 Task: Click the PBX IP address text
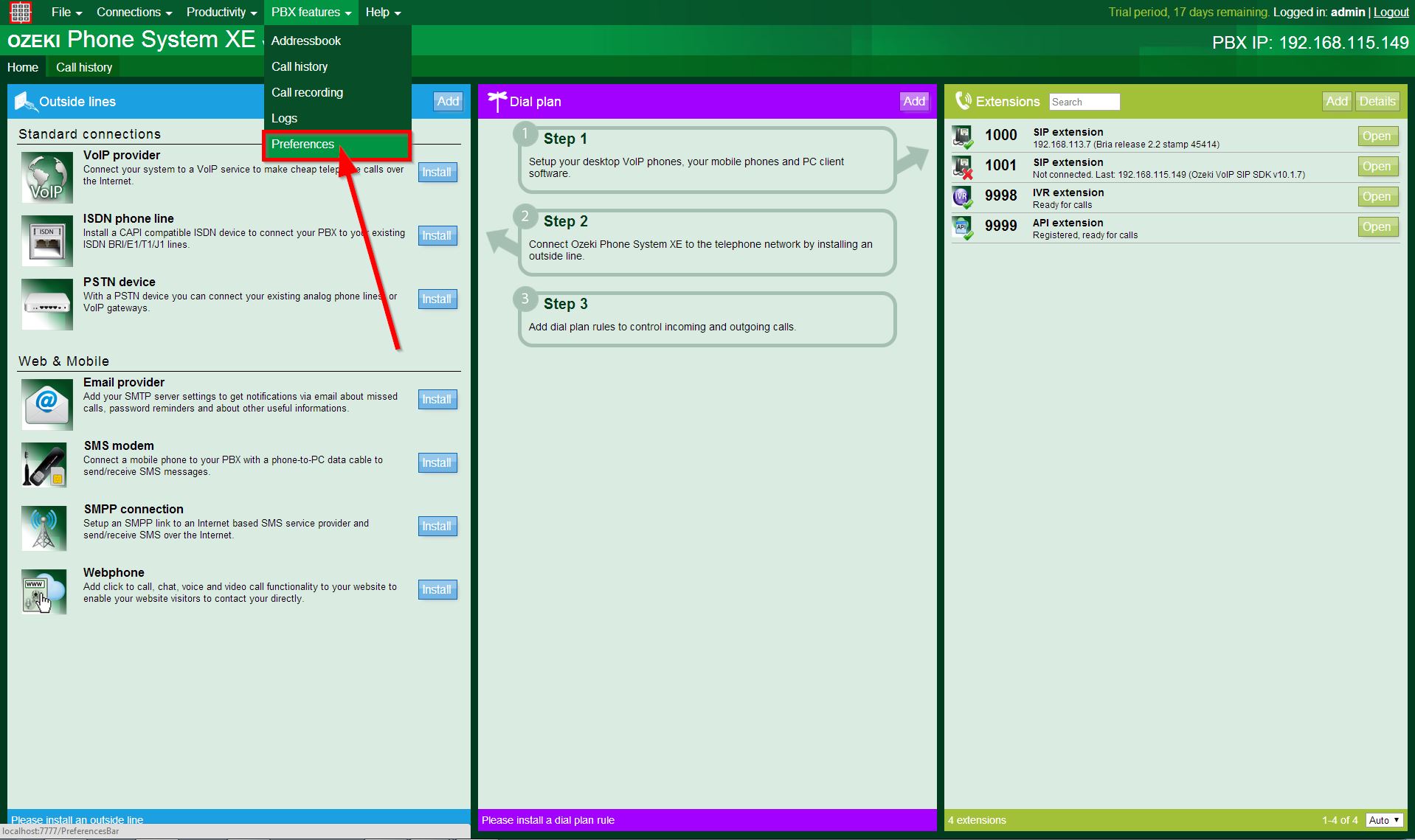click(1310, 43)
